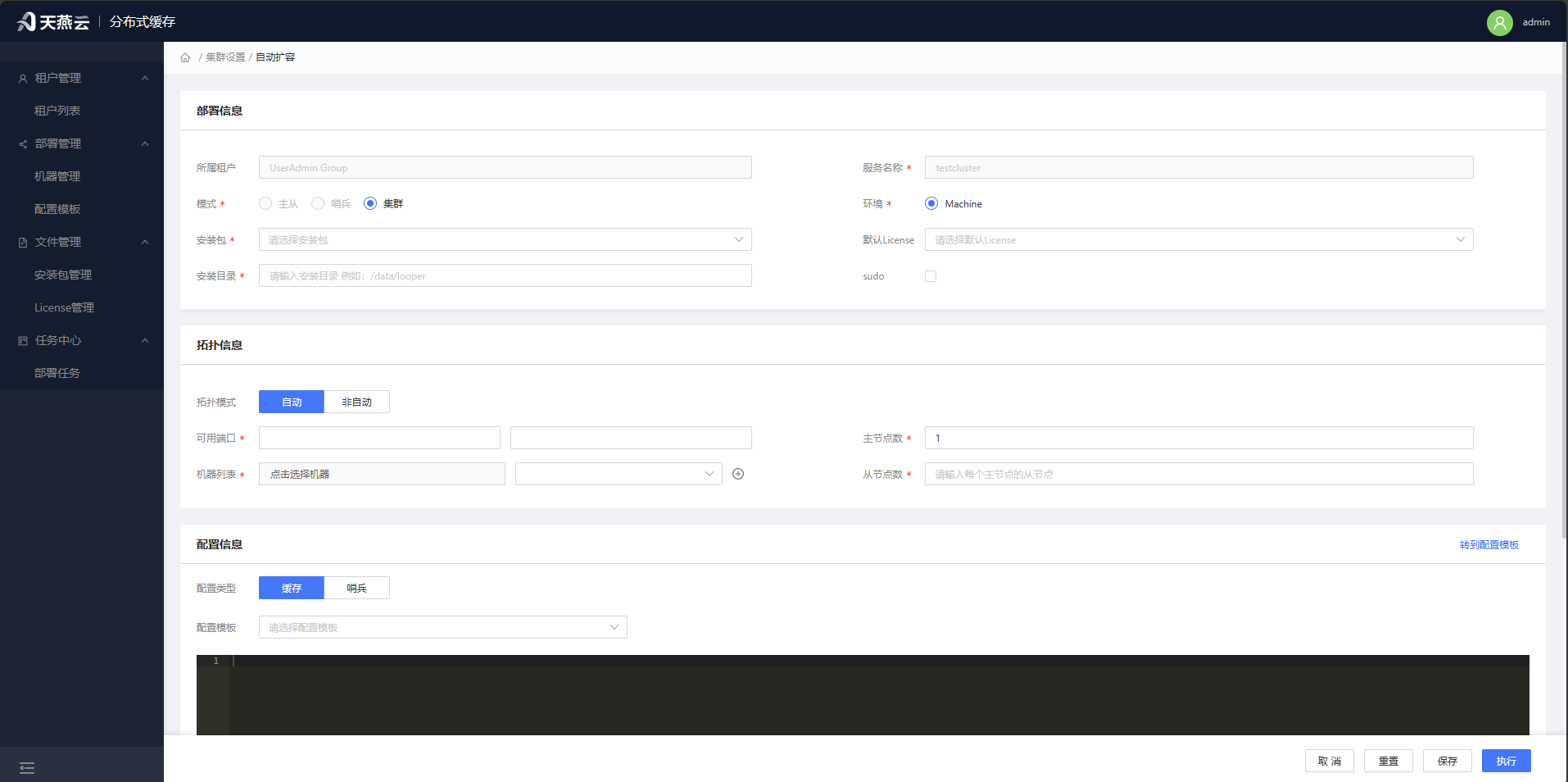The image size is (1568, 782).
Task: Open the 默认License dropdown
Action: click(x=1199, y=239)
